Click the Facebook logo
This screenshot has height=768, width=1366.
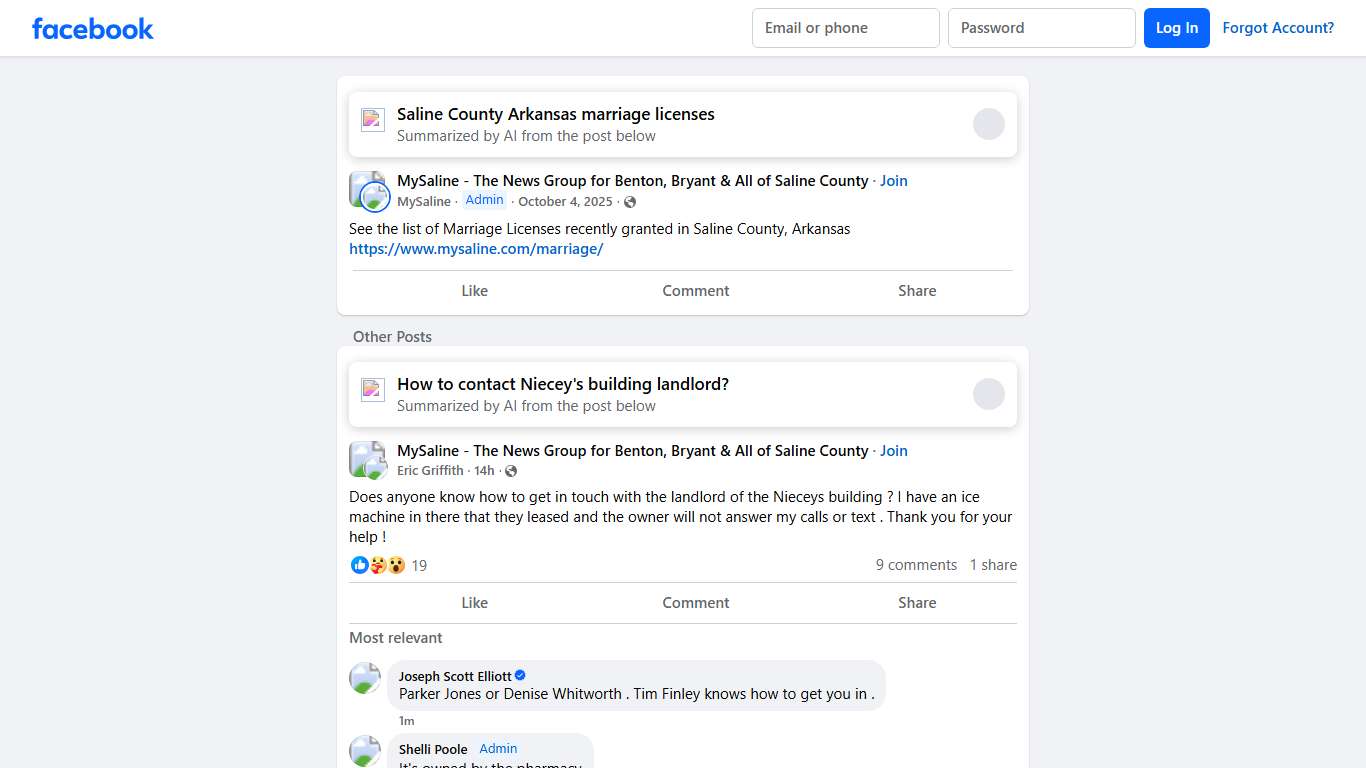tap(92, 28)
